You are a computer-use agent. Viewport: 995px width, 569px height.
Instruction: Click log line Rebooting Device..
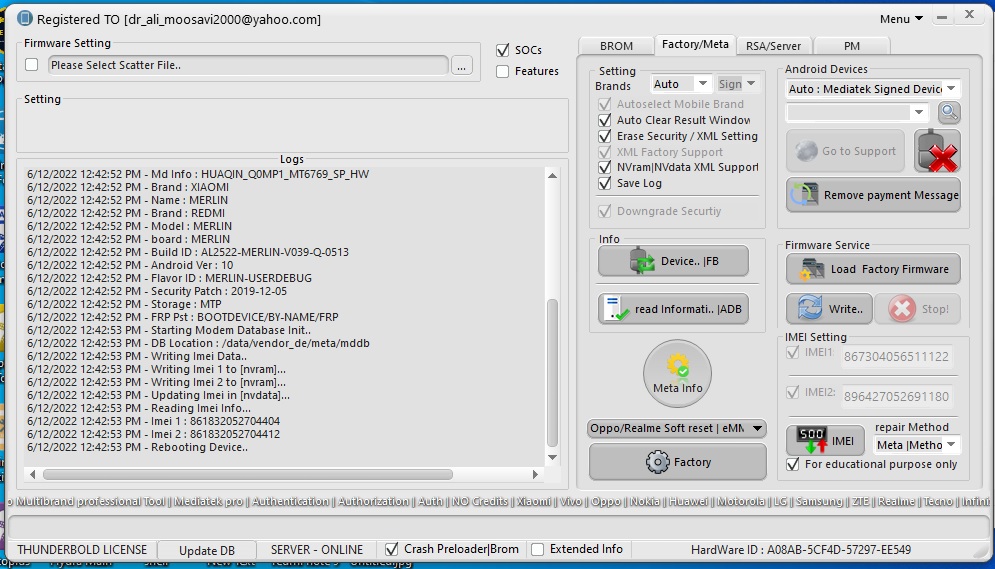click(137, 447)
